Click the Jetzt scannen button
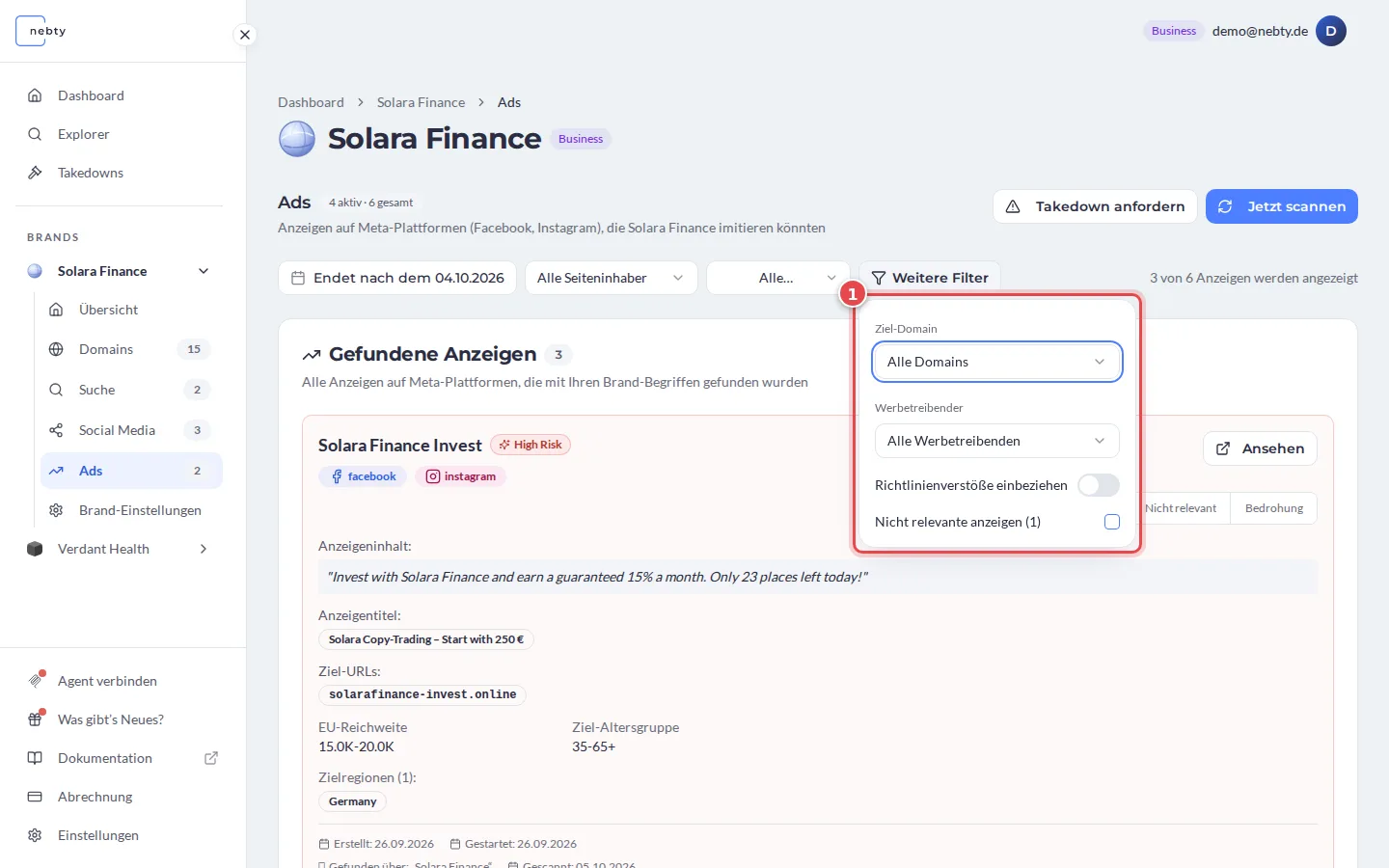Viewport: 1389px width, 868px height. pyautogui.click(x=1282, y=206)
